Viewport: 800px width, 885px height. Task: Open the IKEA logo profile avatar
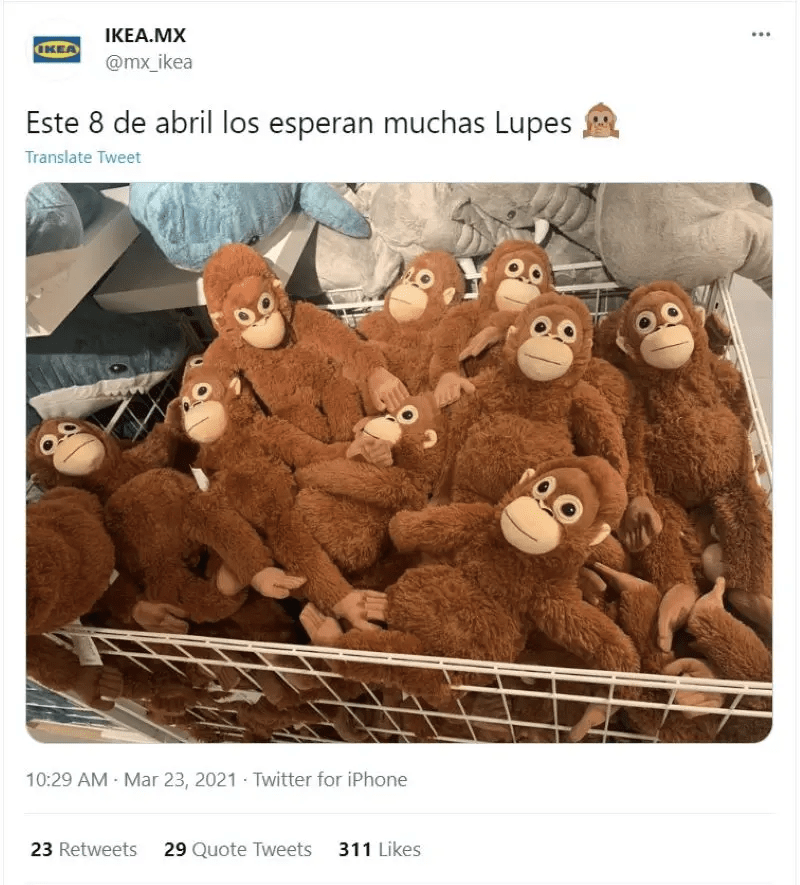tap(56, 50)
